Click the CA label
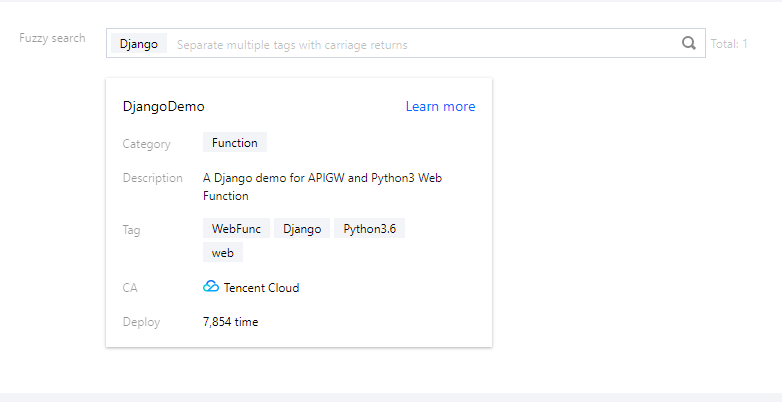 coord(130,288)
